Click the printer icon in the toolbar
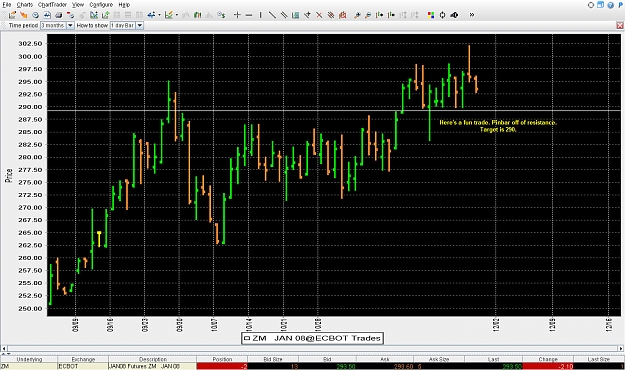Viewport: 625px width, 370px height. 59,15
